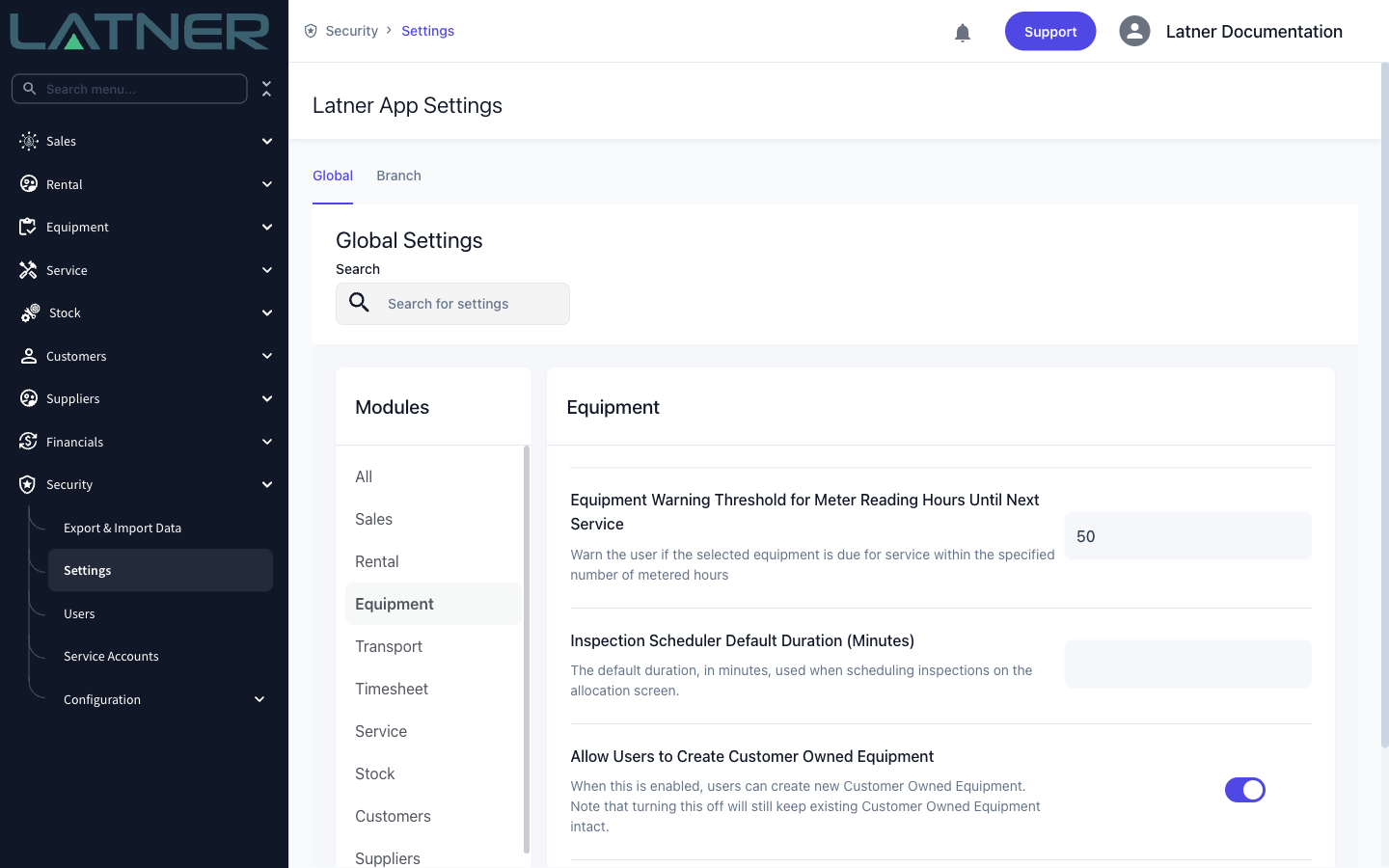1389x868 pixels.
Task: Expand the Configuration submenu chevron
Action: click(x=259, y=699)
